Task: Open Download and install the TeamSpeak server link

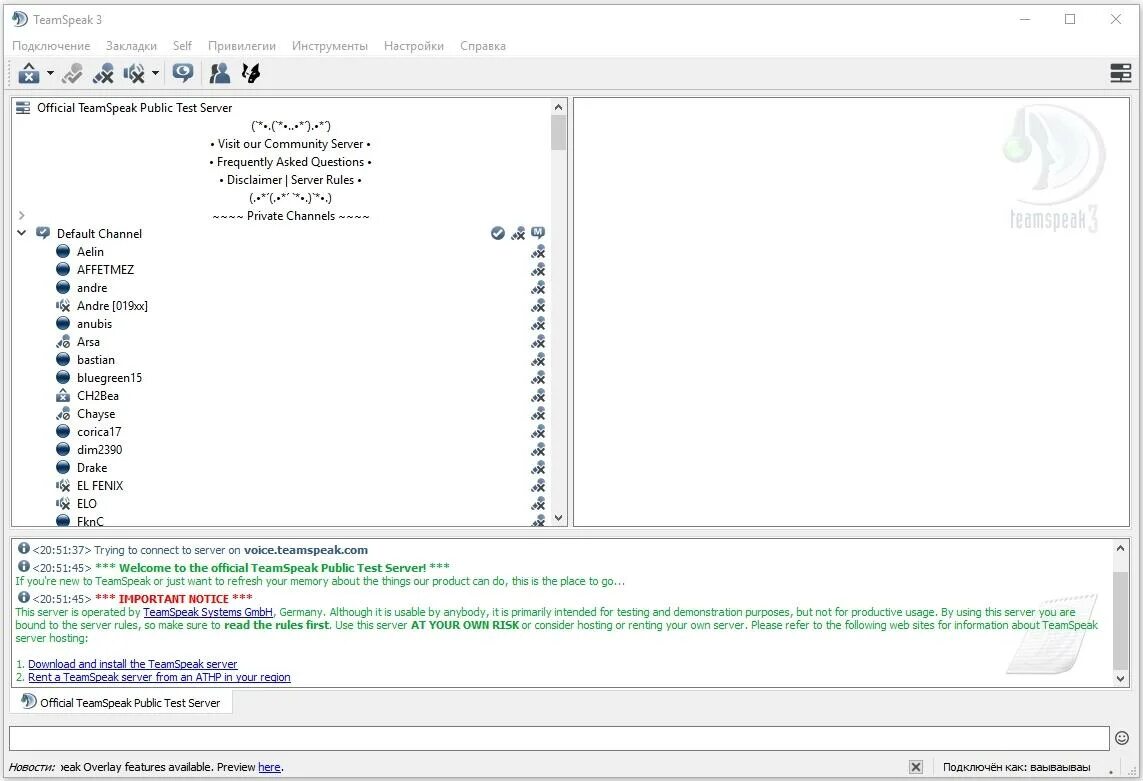Action: click(x=133, y=664)
